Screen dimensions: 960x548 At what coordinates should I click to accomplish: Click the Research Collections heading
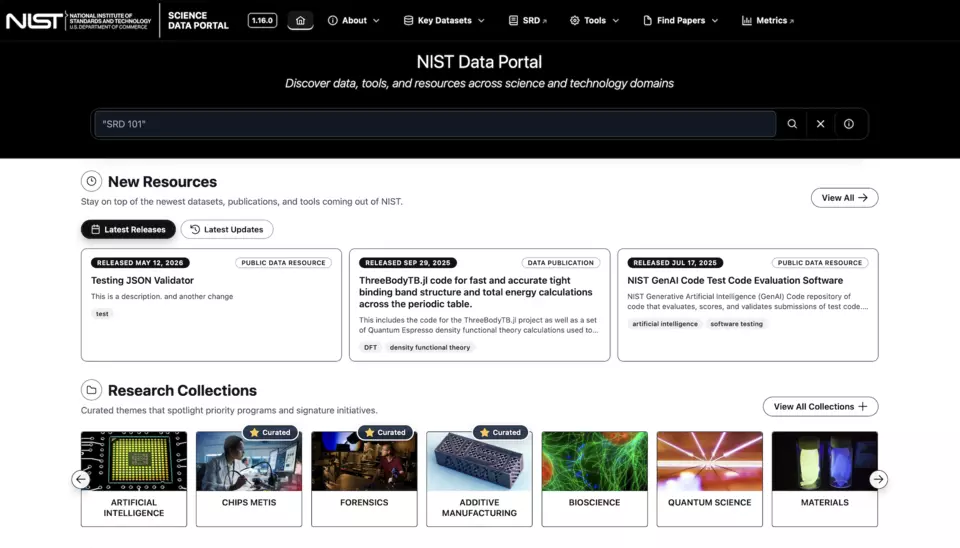point(182,391)
